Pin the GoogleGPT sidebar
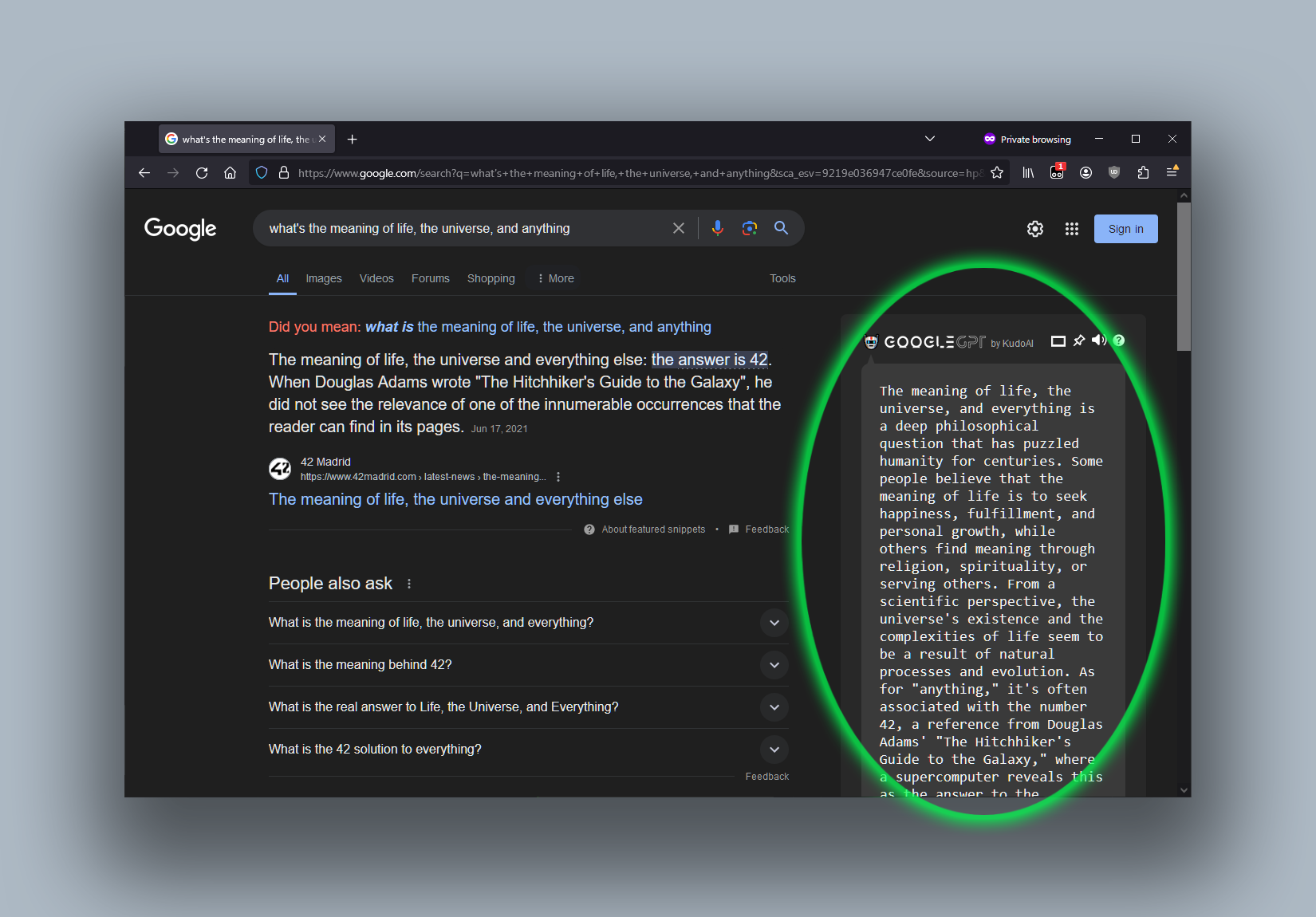Image resolution: width=1316 pixels, height=917 pixels. [1079, 340]
